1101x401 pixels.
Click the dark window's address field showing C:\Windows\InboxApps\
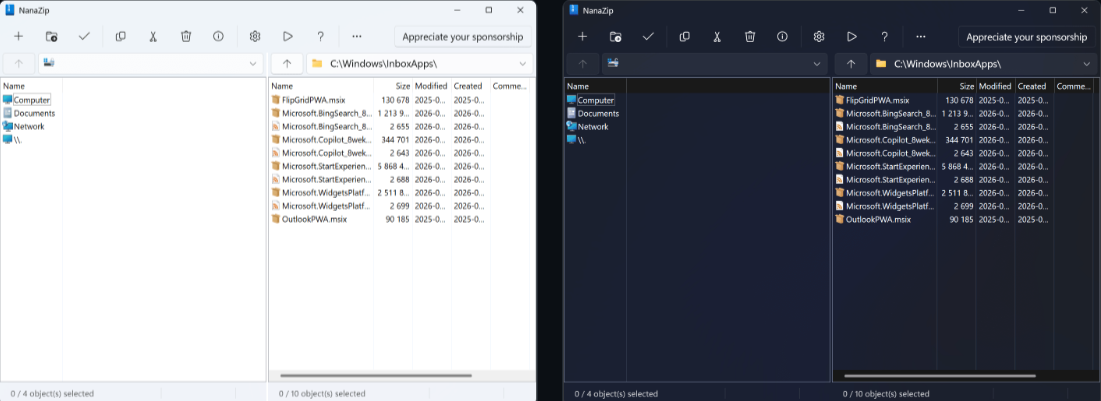coord(984,63)
